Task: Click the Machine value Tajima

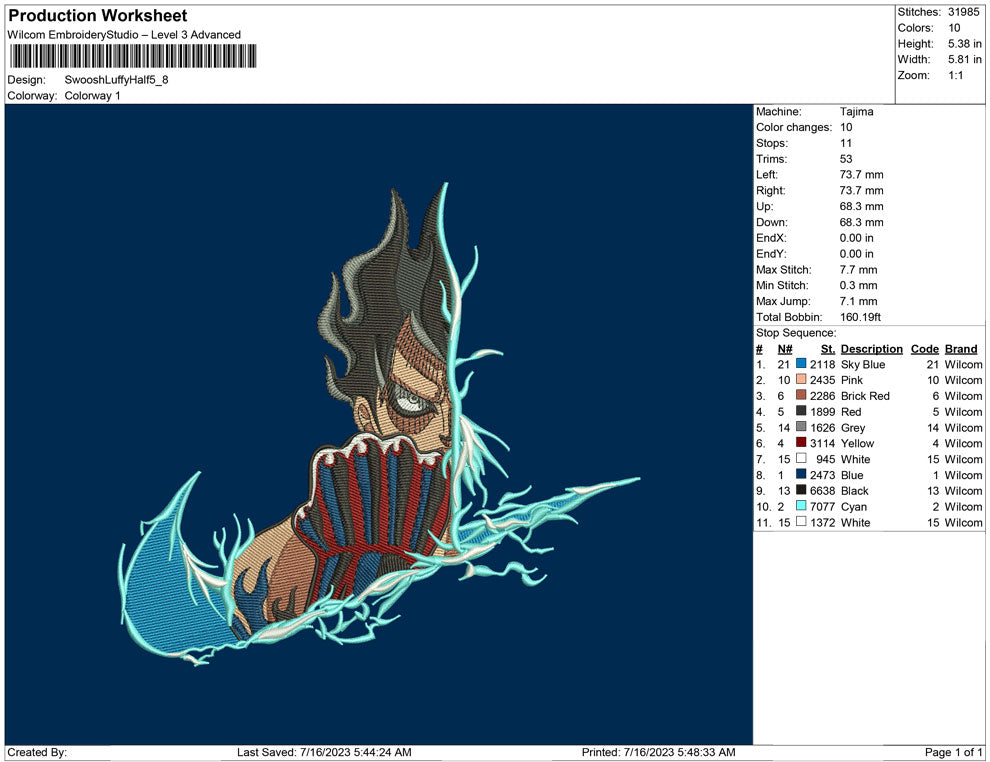Action: tap(856, 111)
